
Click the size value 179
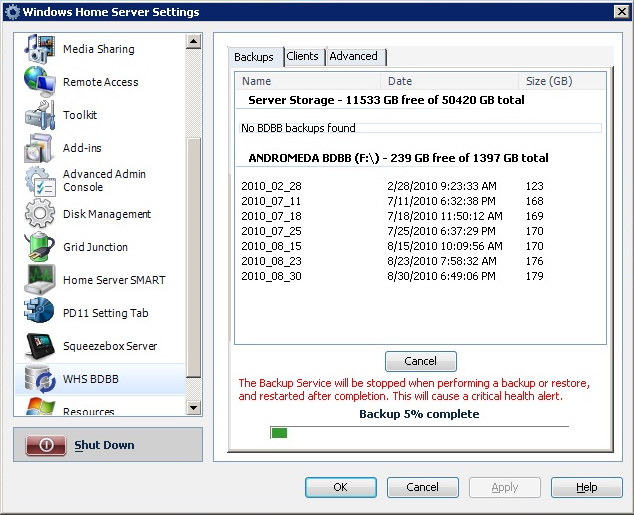coord(535,276)
